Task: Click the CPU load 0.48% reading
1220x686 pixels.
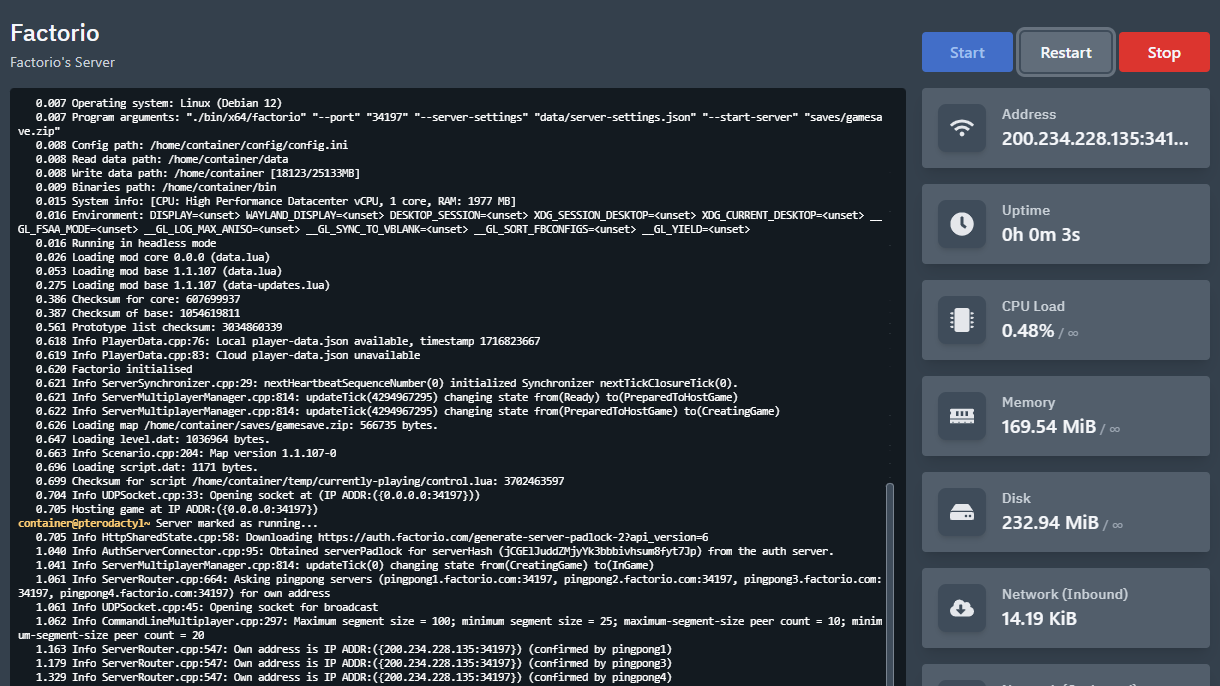Action: (x=1028, y=331)
